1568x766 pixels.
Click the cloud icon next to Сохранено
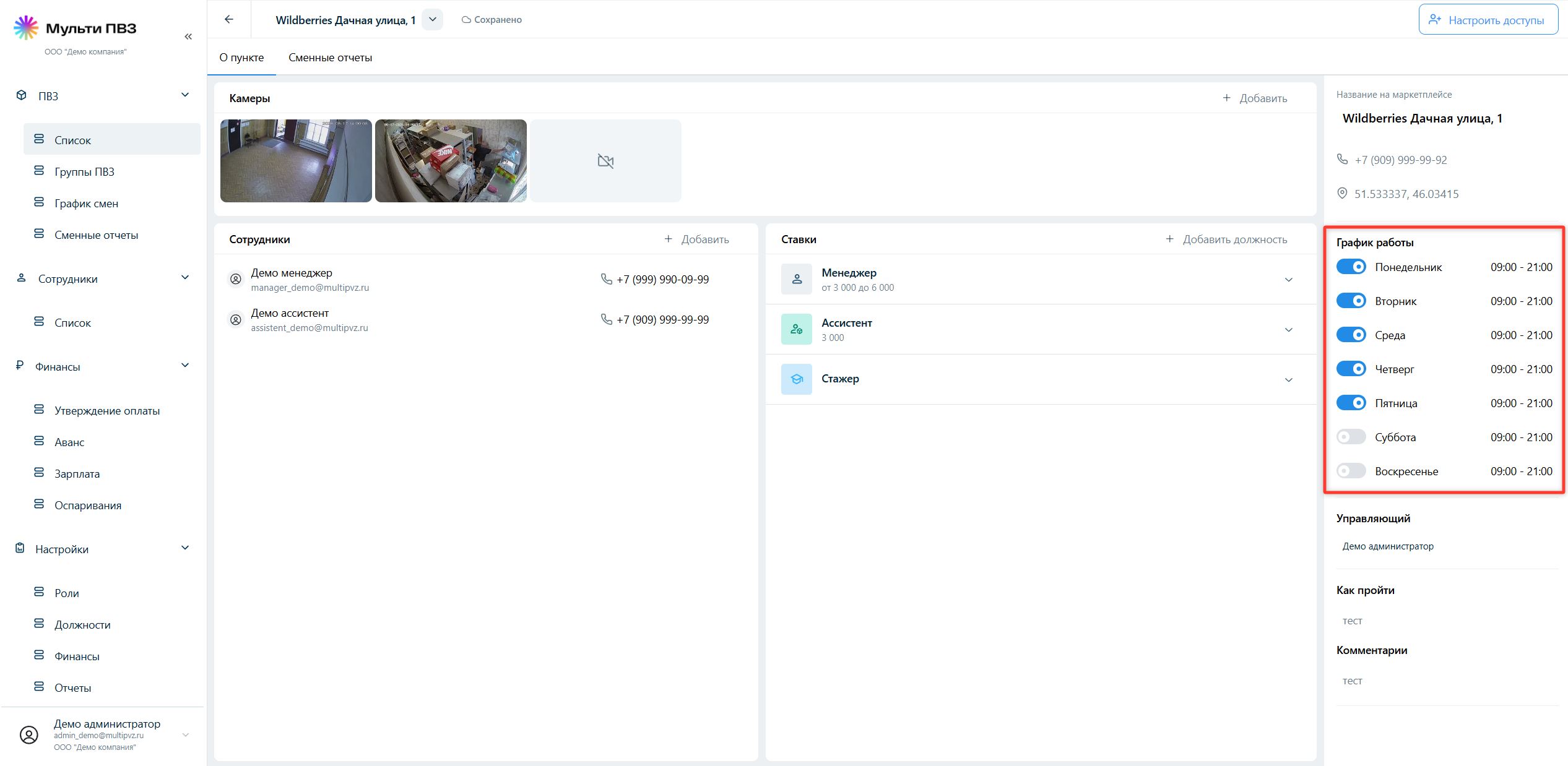point(467,20)
